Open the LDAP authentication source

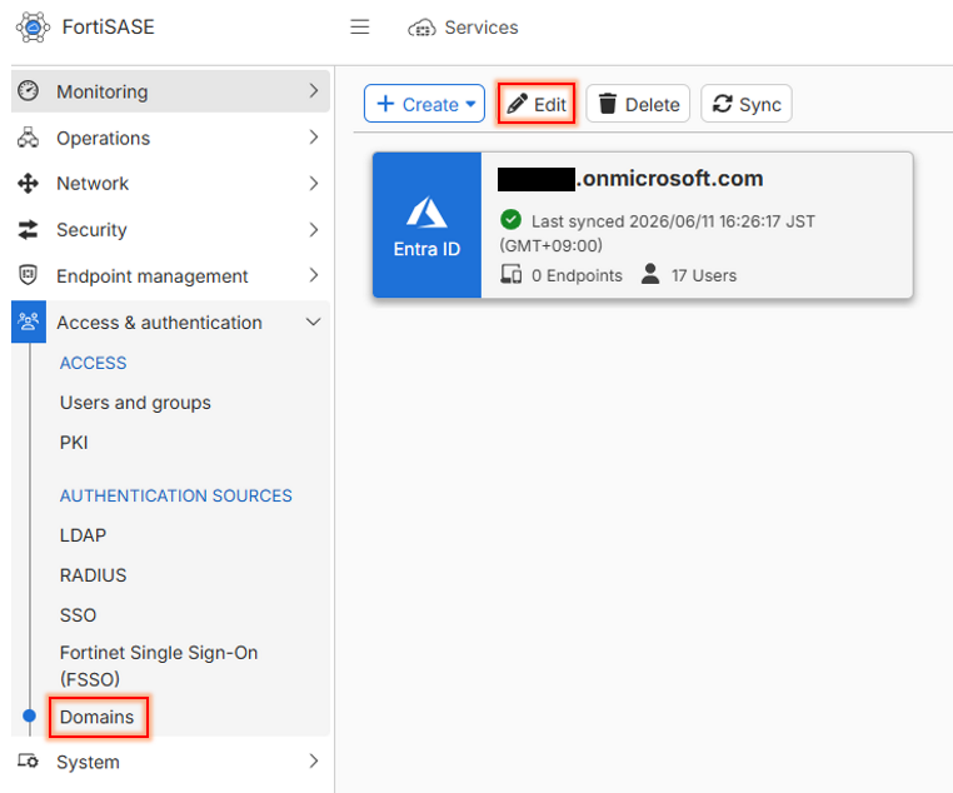(83, 535)
